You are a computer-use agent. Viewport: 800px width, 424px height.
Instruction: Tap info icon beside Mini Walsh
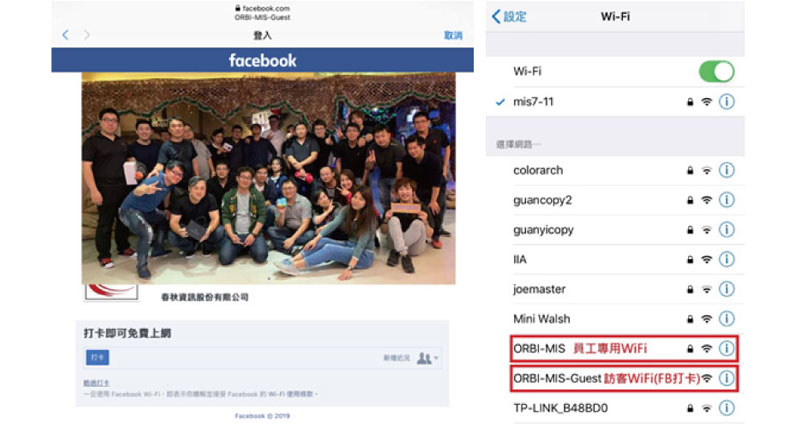tap(727, 319)
